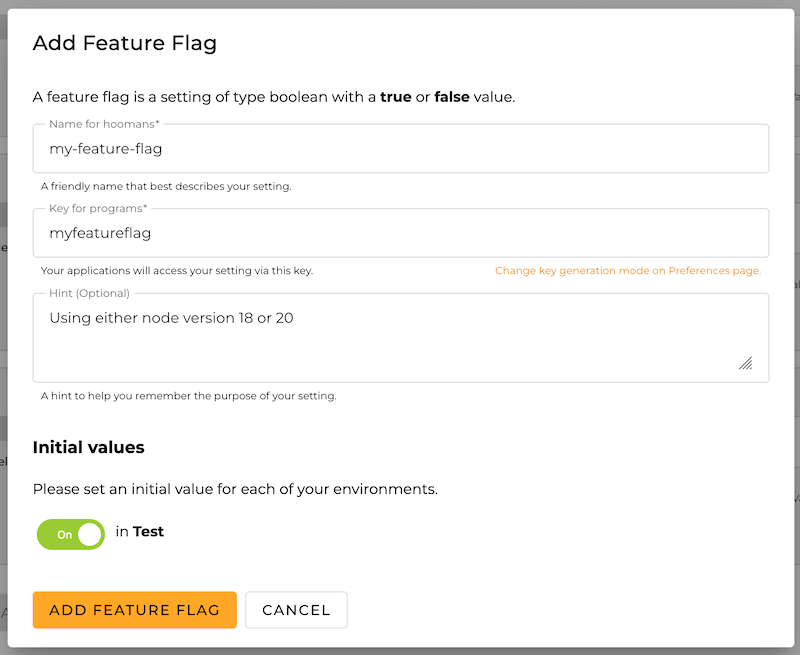Click CANCEL to dismiss the dialog
800x655 pixels.
(296, 610)
